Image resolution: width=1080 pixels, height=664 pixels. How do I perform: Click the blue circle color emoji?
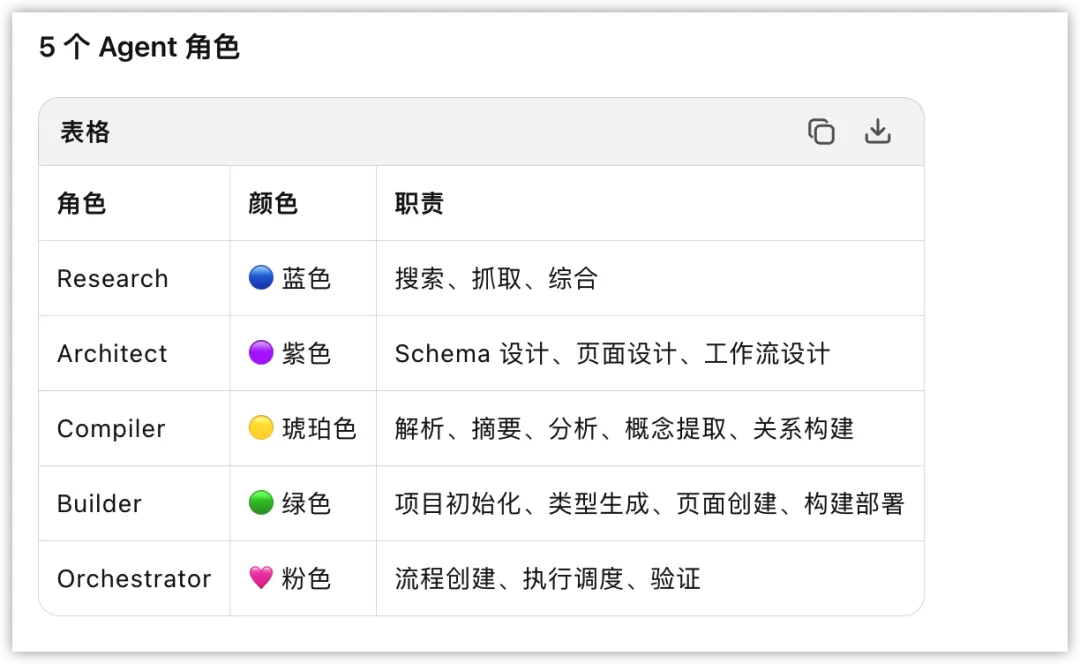pos(261,278)
